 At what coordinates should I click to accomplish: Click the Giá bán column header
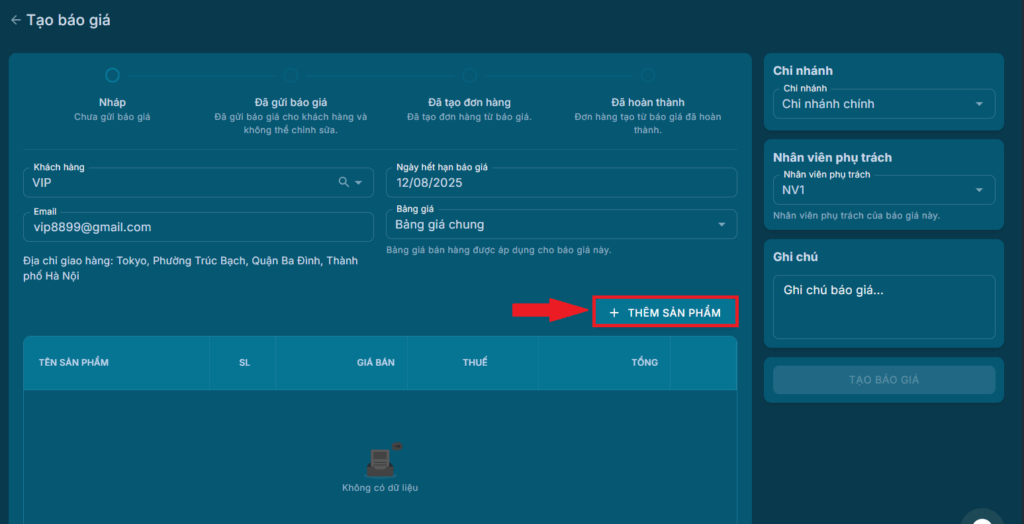(375, 362)
